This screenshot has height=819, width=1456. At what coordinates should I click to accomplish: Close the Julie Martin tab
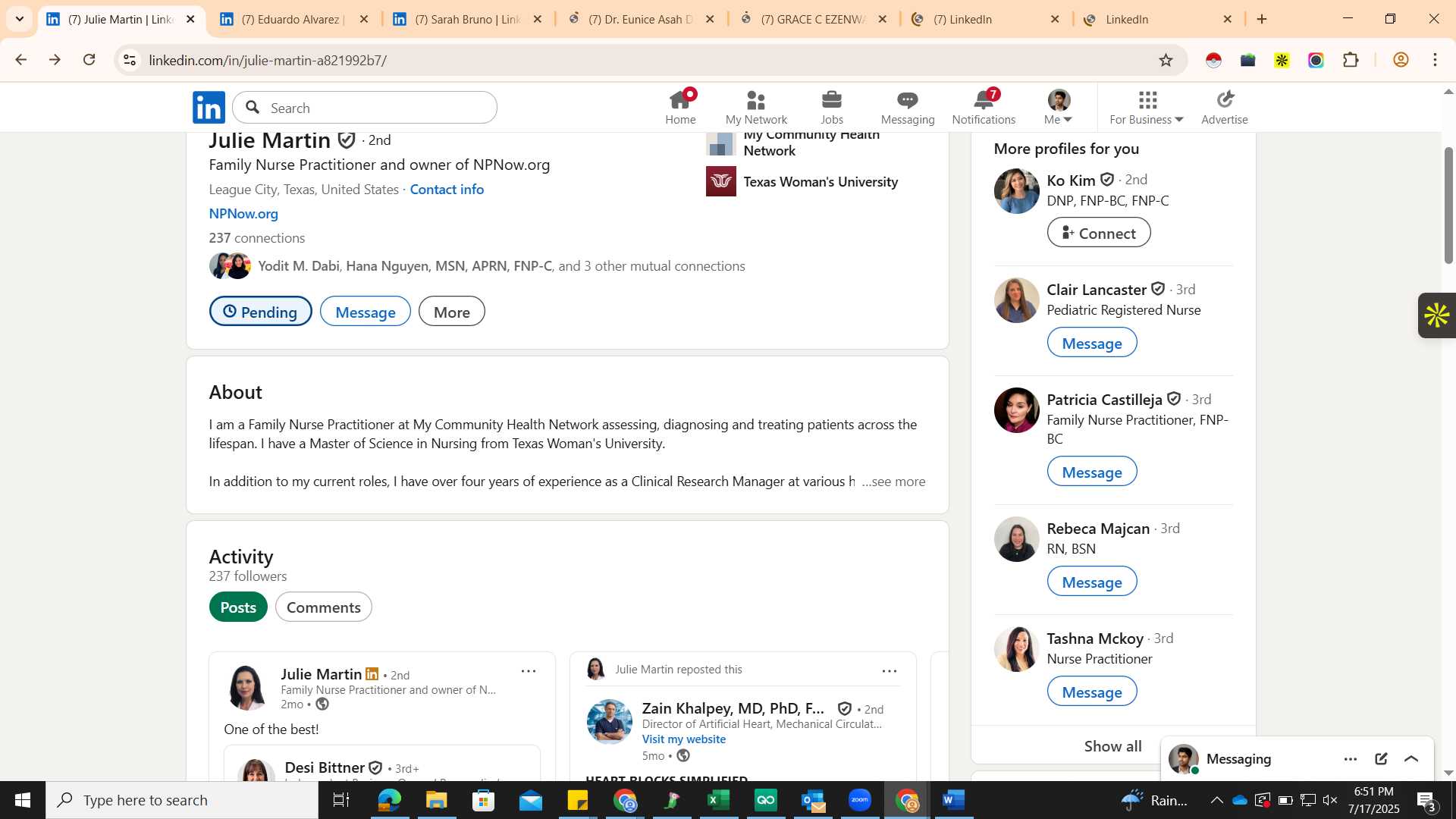(x=190, y=19)
